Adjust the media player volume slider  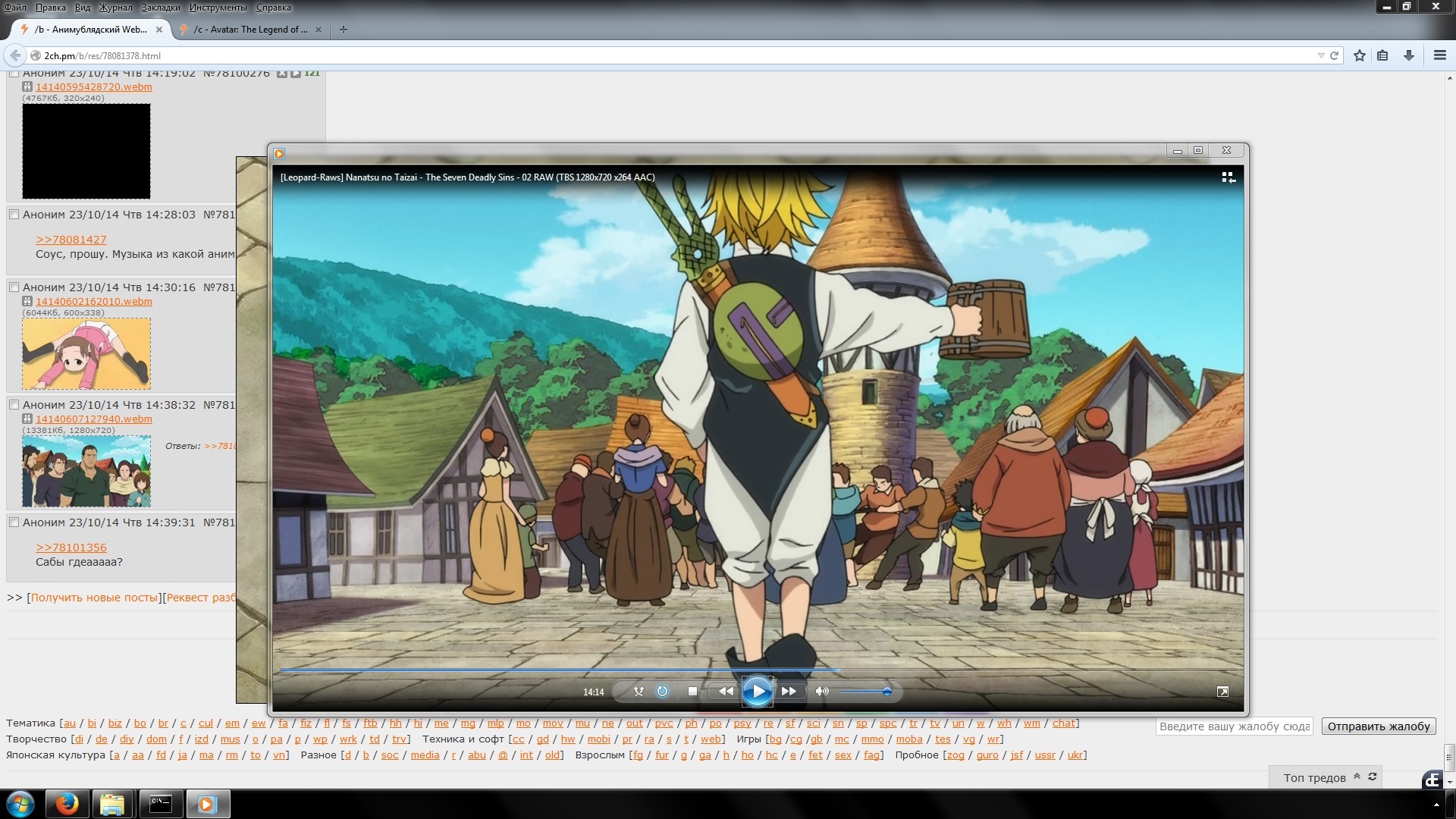point(864,691)
